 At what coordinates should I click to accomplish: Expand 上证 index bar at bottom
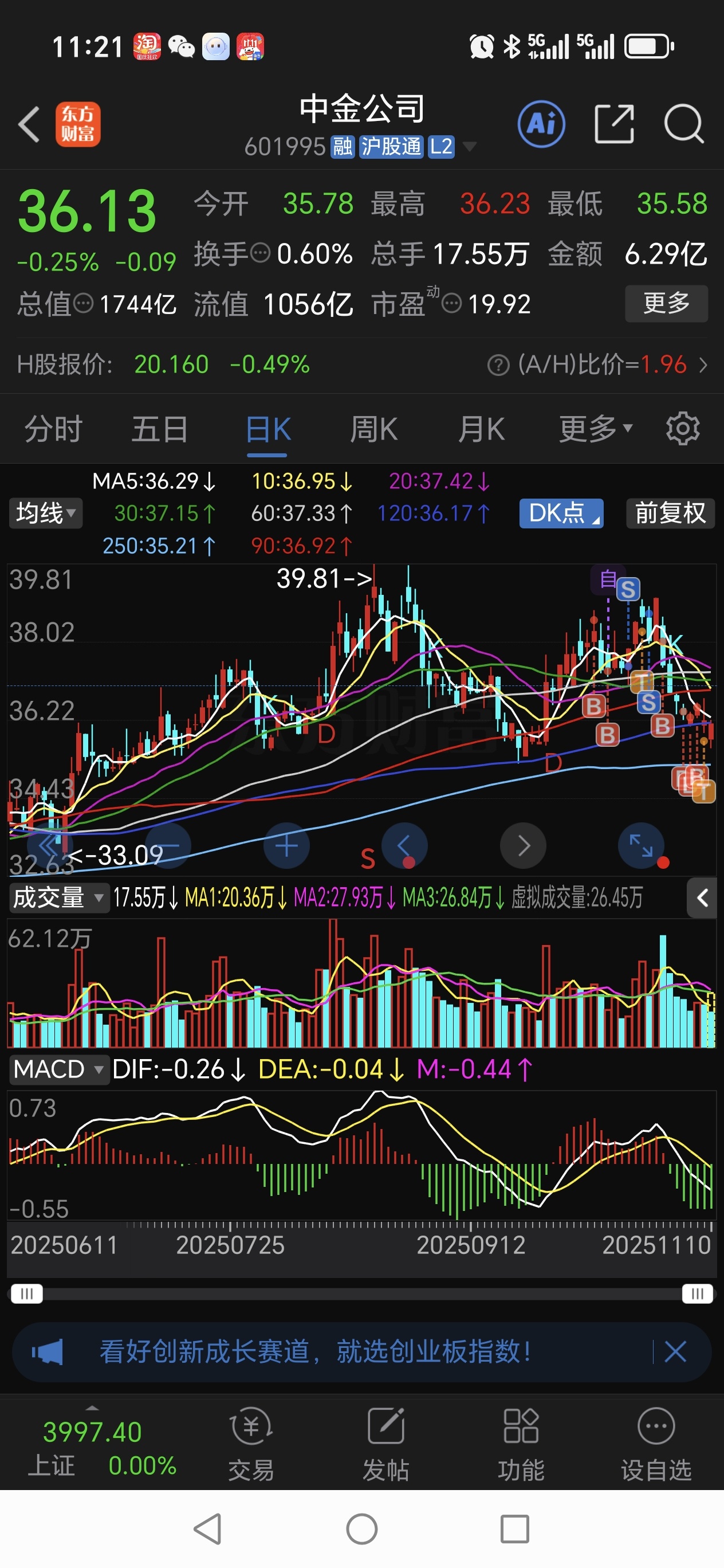coord(92,1408)
